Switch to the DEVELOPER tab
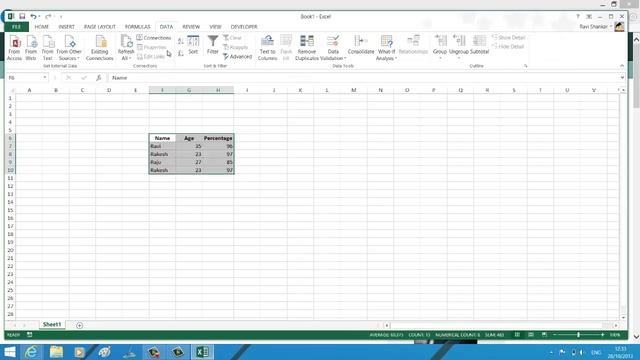Screen dimensions: 640x360 [x=244, y=27]
